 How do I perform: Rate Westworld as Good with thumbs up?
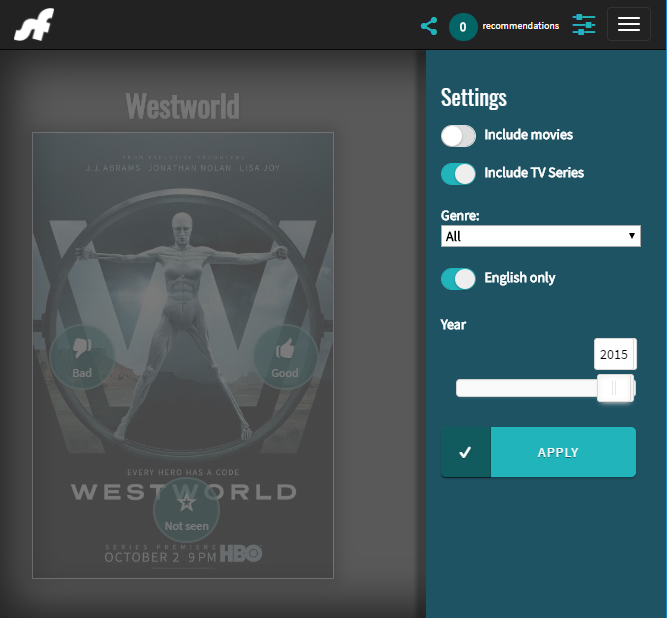285,357
